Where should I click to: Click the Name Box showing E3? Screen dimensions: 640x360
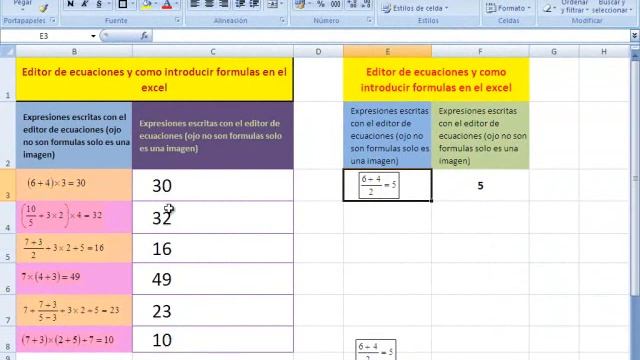click(x=44, y=36)
